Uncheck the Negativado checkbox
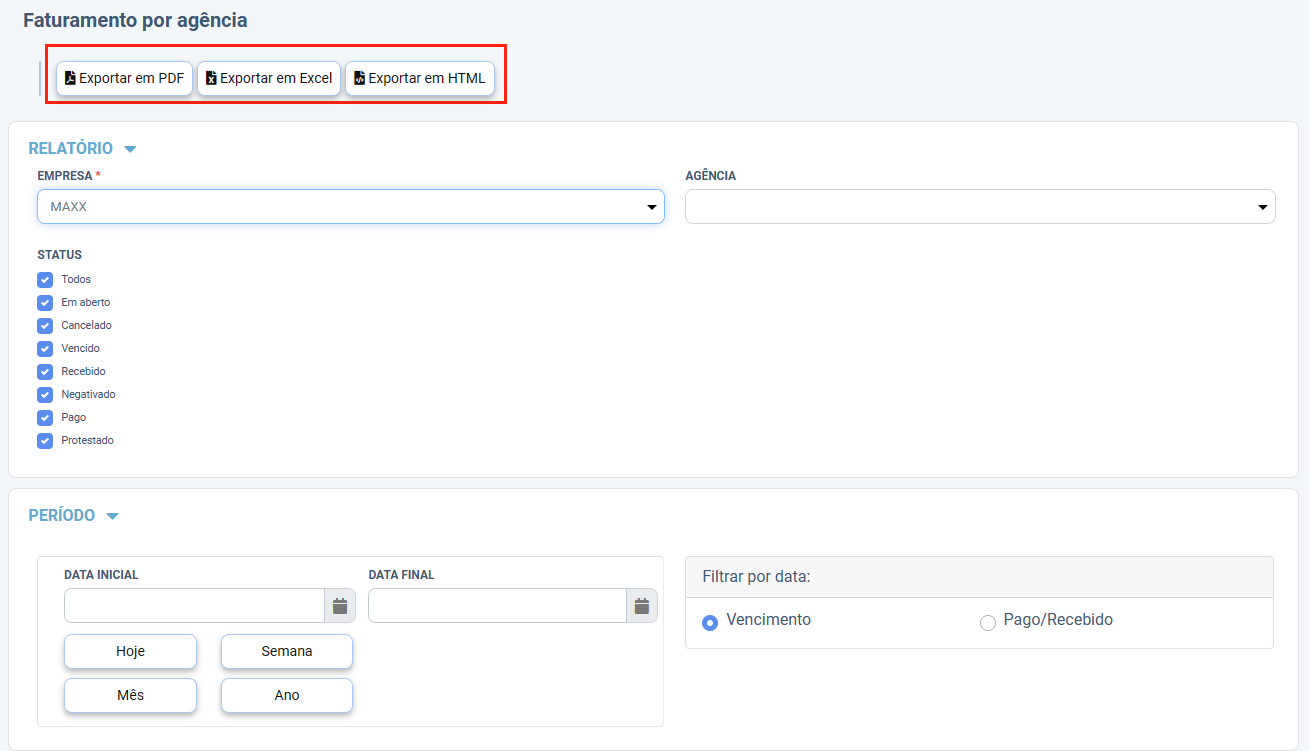 [x=45, y=395]
